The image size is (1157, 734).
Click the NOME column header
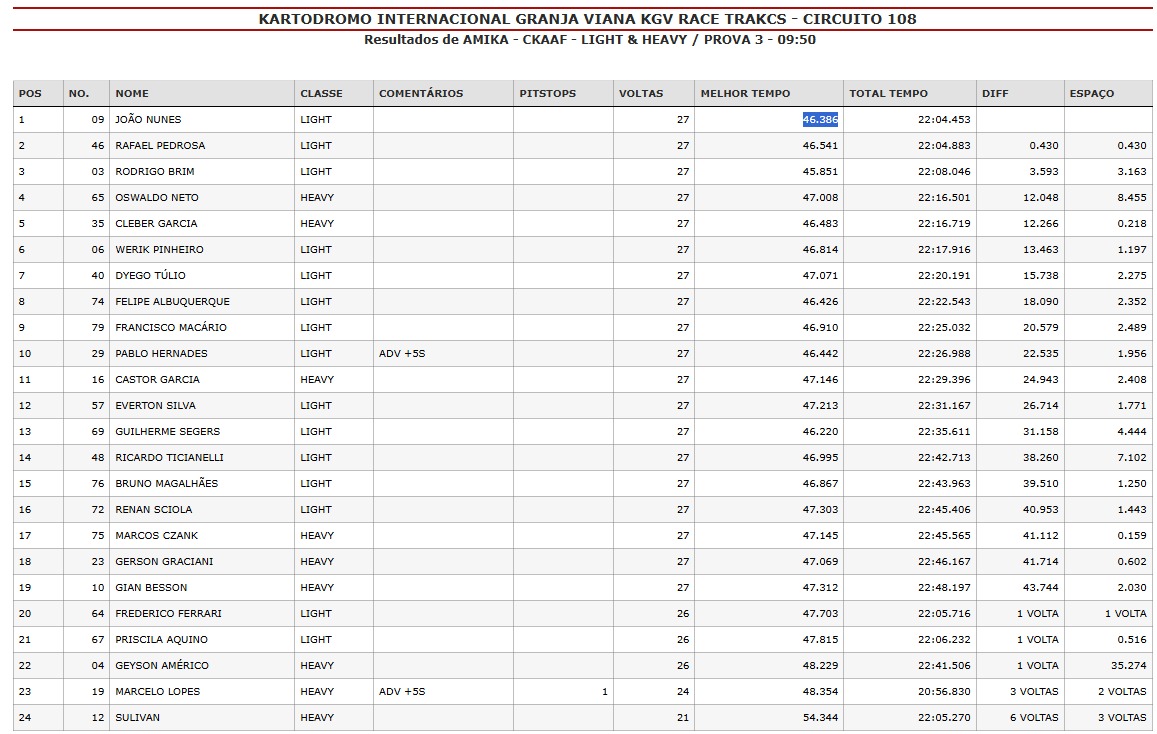point(201,94)
